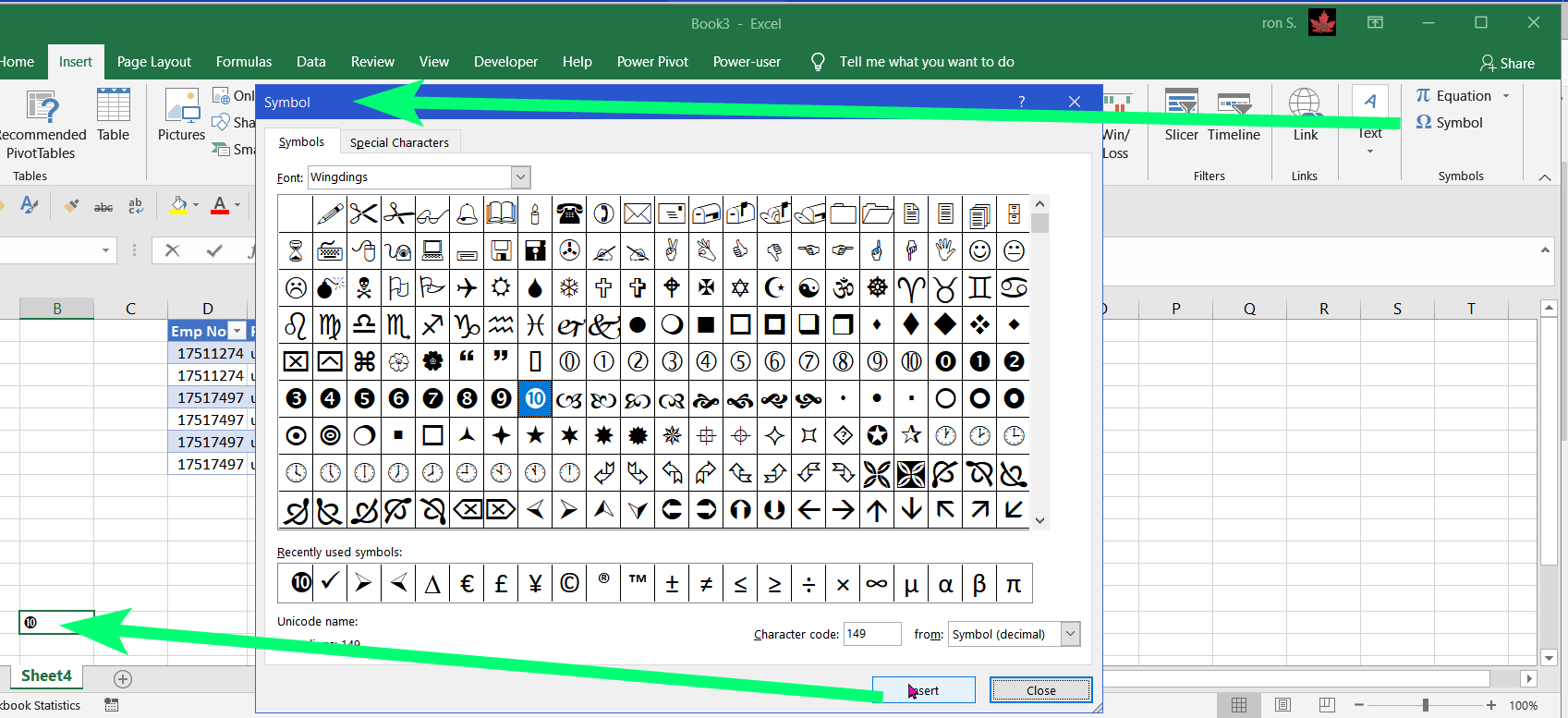Click the Link globe icon
Viewport: 1568px width, 718px height.
1305,115
